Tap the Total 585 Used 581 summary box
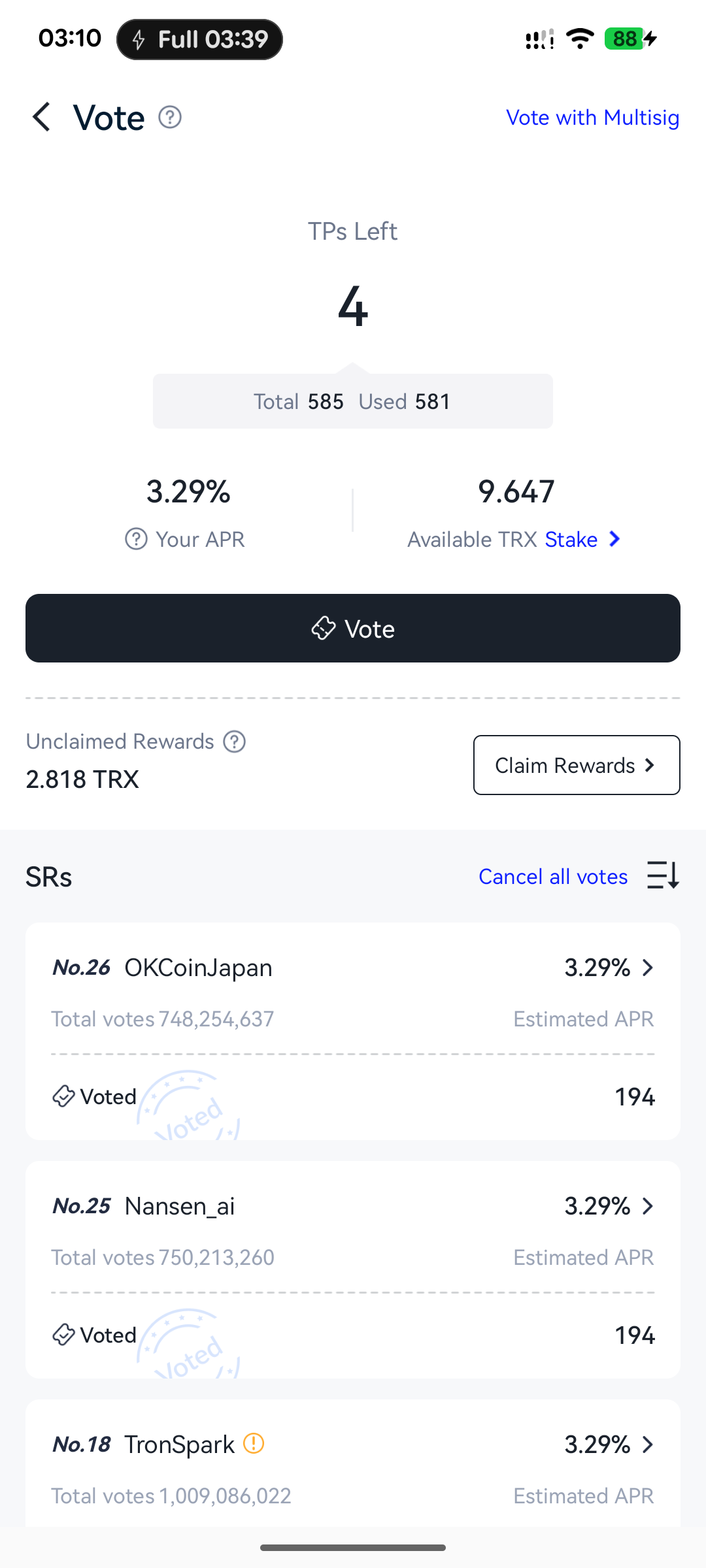706x1568 pixels. 353,401
